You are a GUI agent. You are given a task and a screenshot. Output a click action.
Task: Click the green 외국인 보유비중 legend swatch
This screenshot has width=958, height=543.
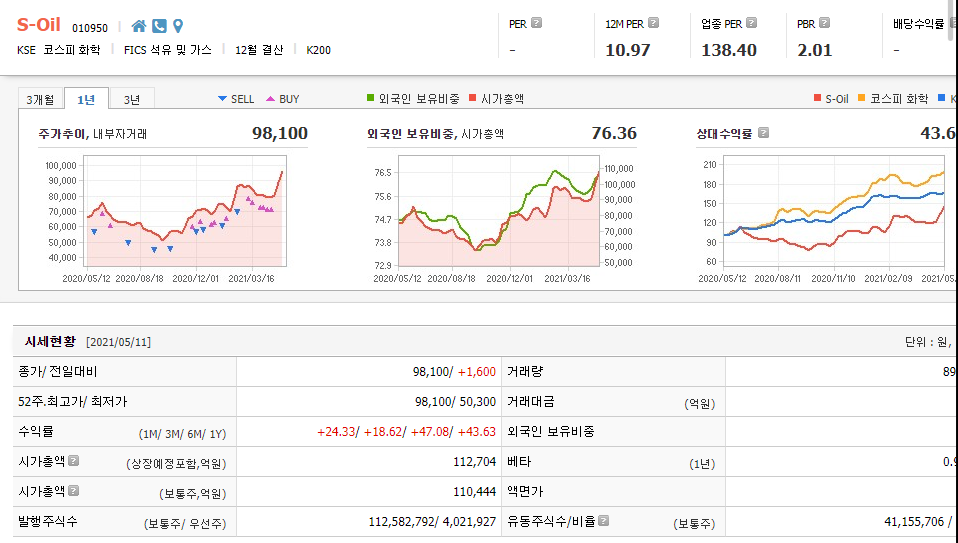pyautogui.click(x=370, y=98)
